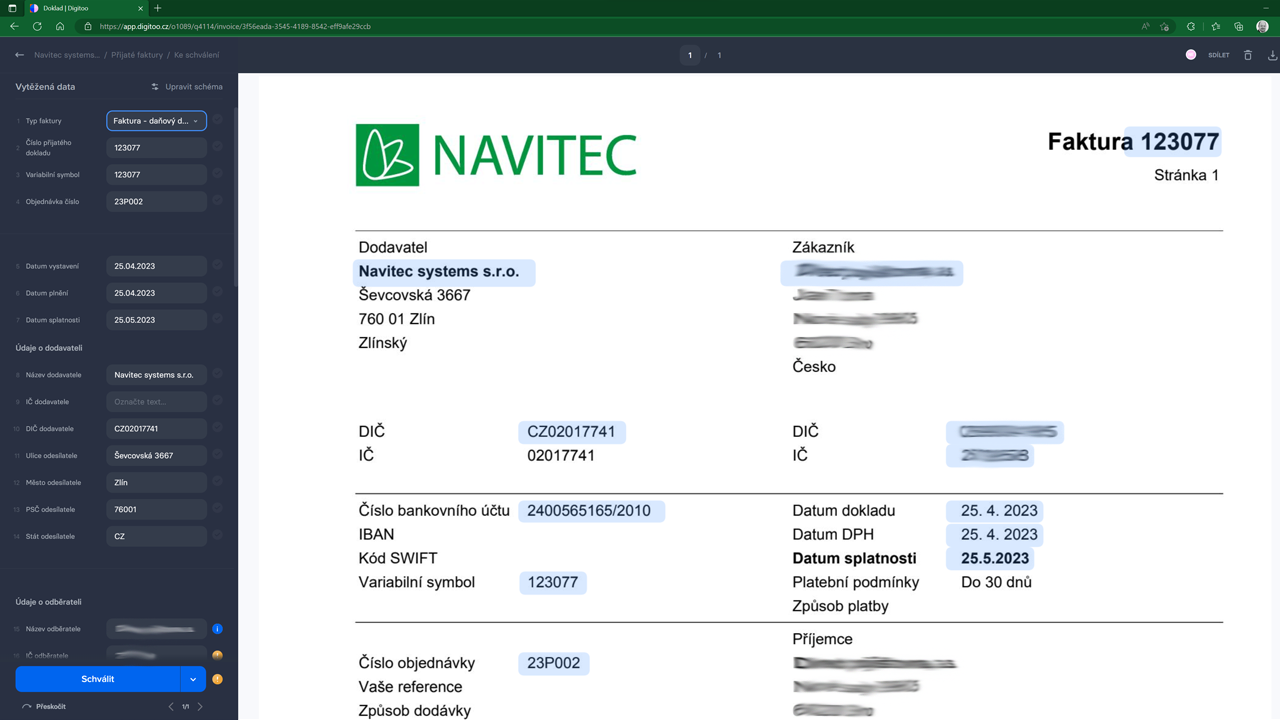Click the page number field showing 1

click(690, 55)
